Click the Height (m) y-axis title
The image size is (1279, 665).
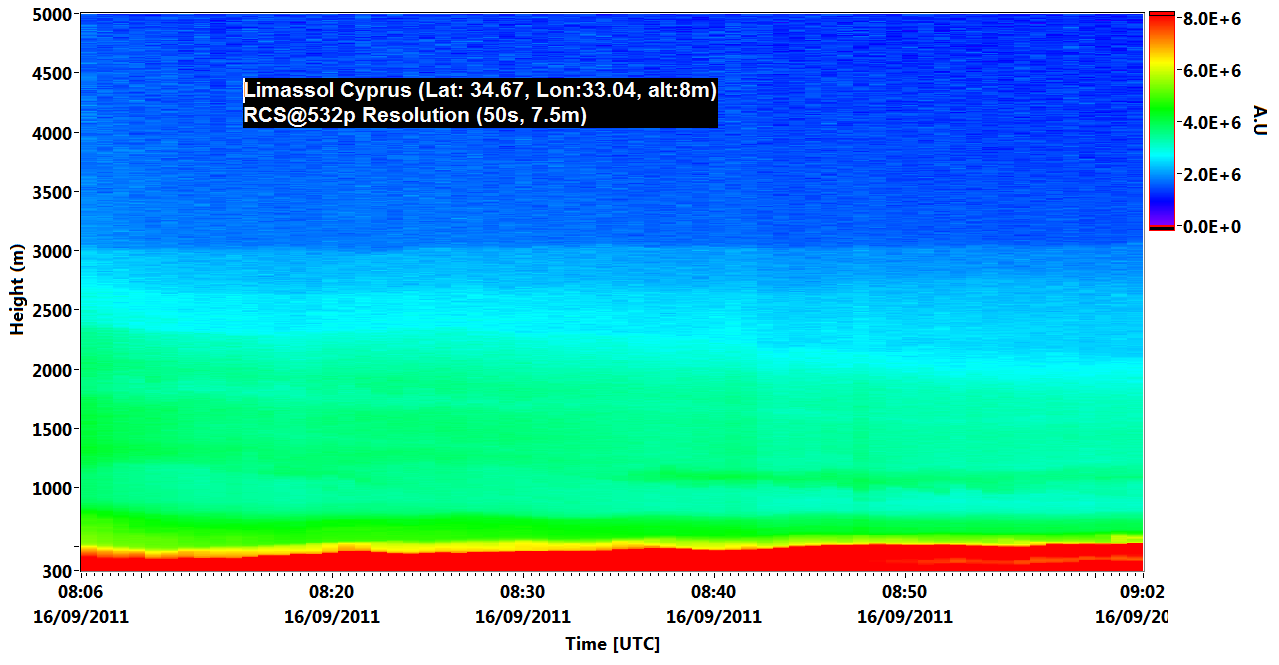[17, 289]
